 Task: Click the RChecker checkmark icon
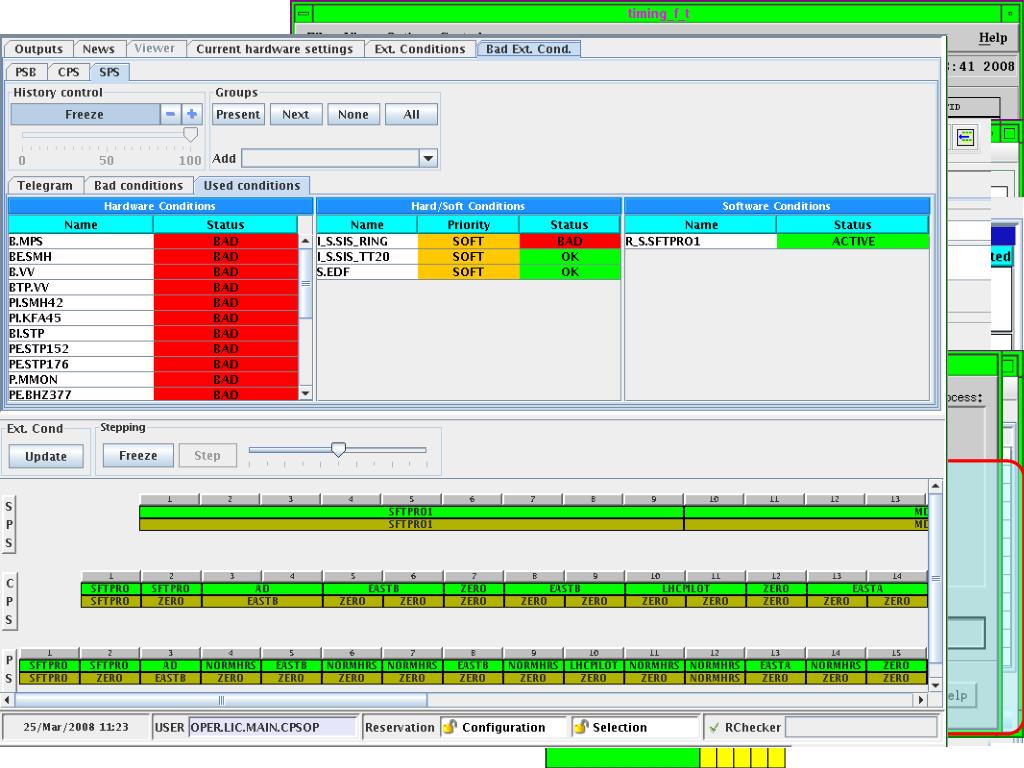714,727
